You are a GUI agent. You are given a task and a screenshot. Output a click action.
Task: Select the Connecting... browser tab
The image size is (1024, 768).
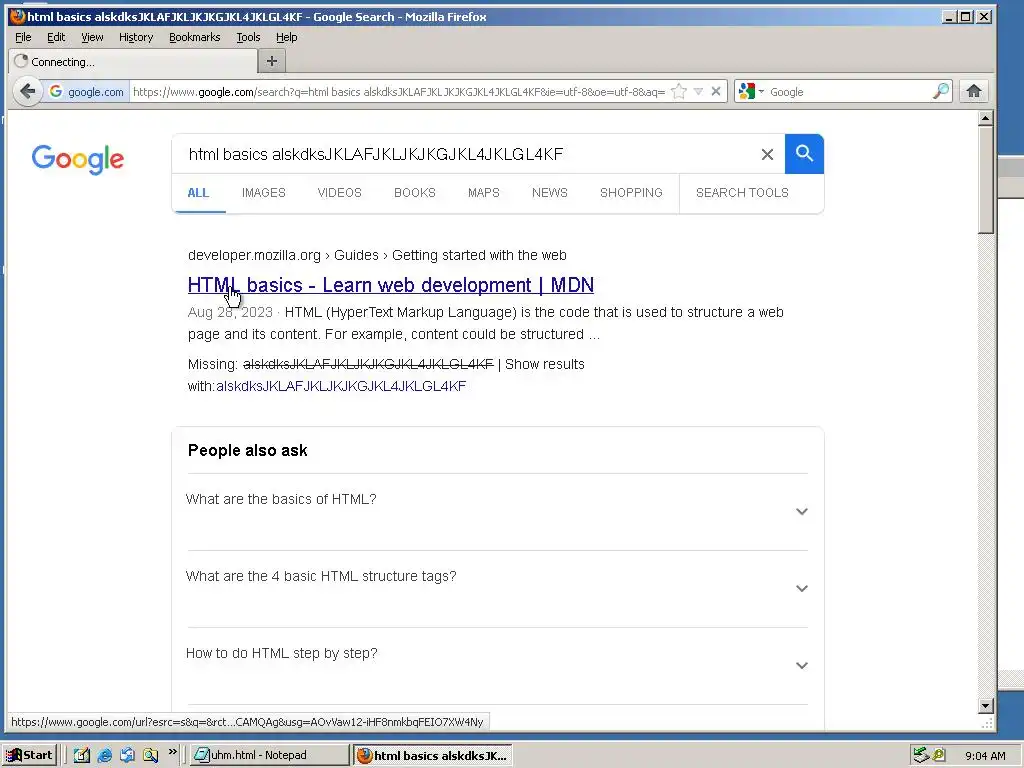click(x=133, y=61)
